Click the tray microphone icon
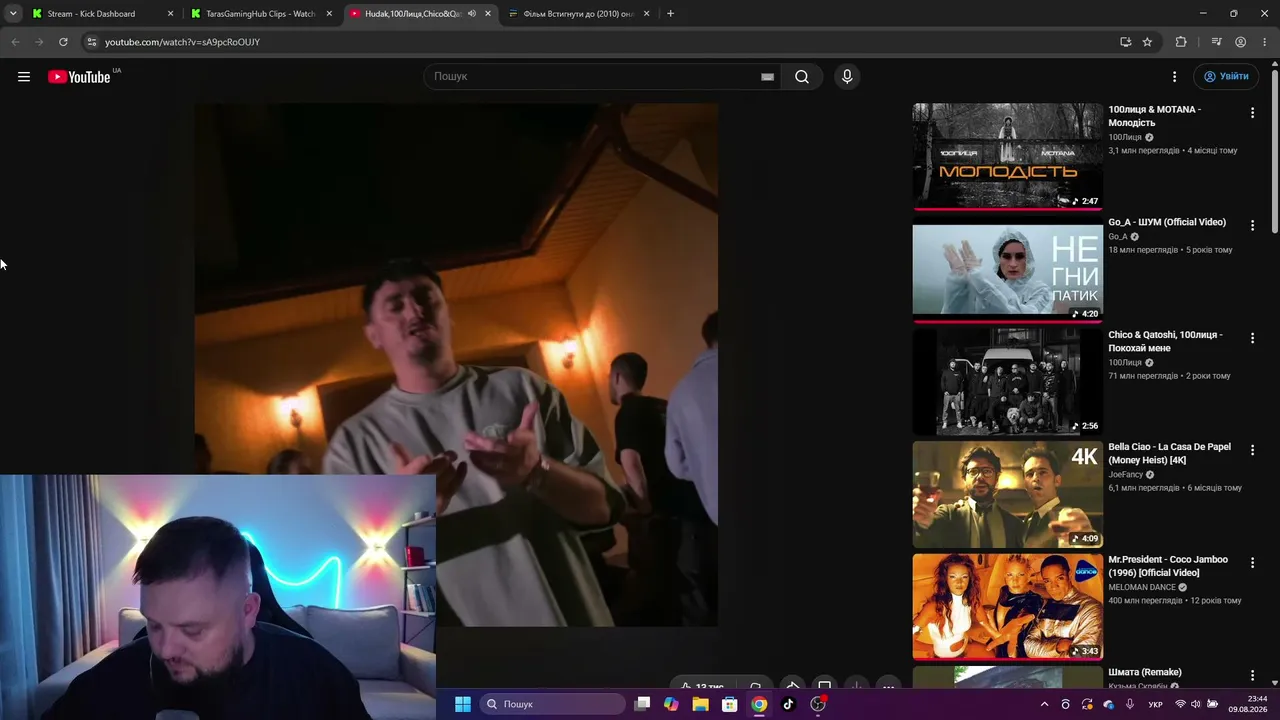 pyautogui.click(x=1130, y=704)
